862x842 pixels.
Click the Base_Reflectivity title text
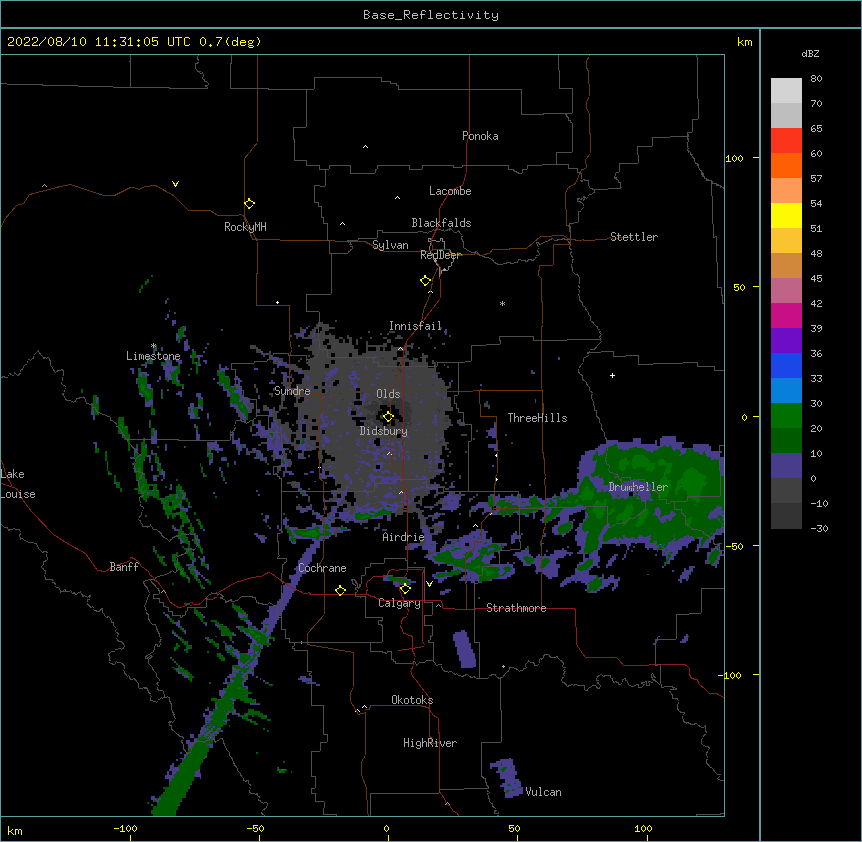click(x=431, y=15)
